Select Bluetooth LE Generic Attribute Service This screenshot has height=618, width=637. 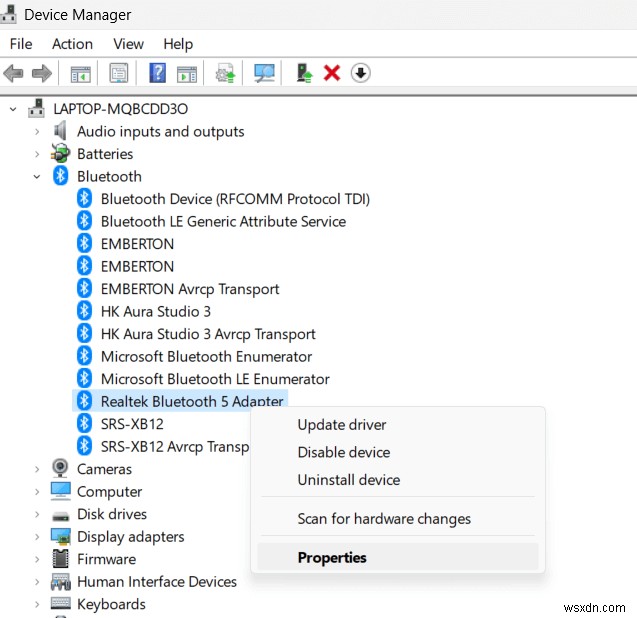(x=223, y=221)
